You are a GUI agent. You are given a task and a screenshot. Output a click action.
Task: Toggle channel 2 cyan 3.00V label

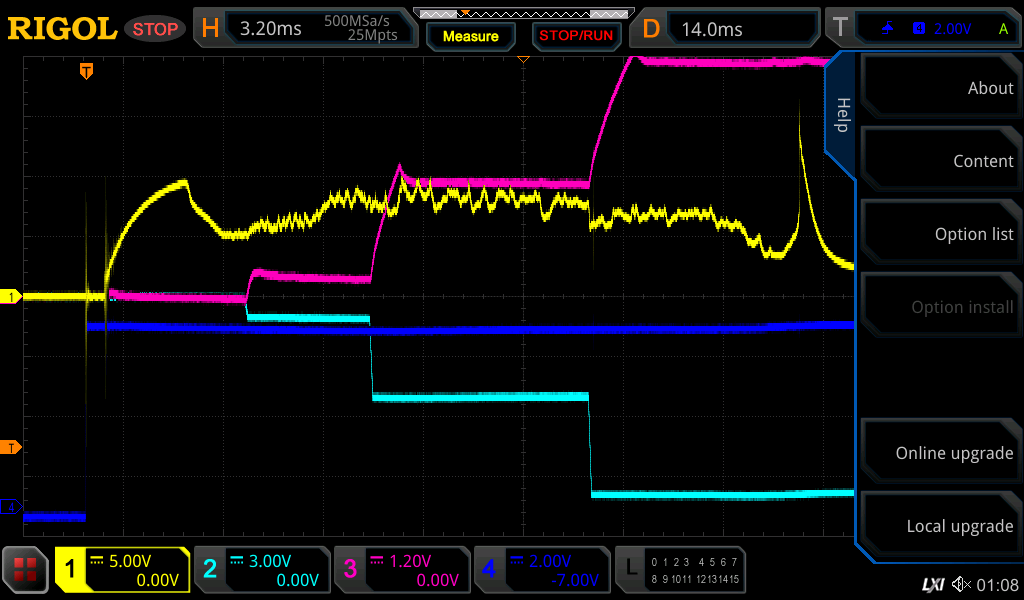click(261, 570)
